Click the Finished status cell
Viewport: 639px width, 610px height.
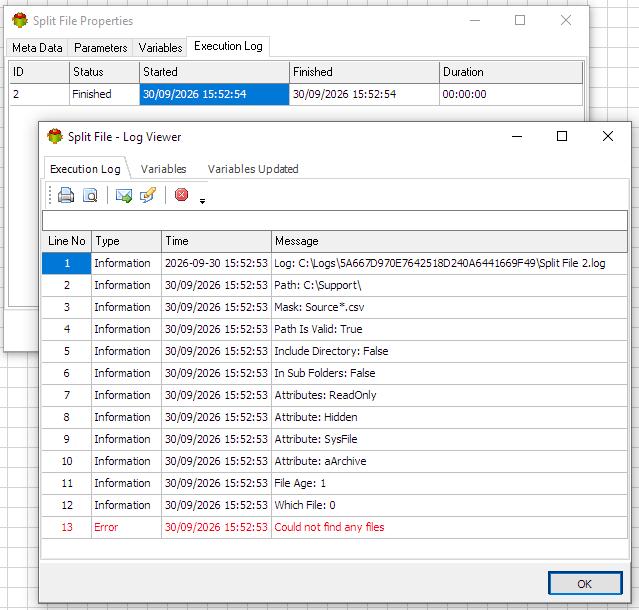pyautogui.click(x=104, y=94)
